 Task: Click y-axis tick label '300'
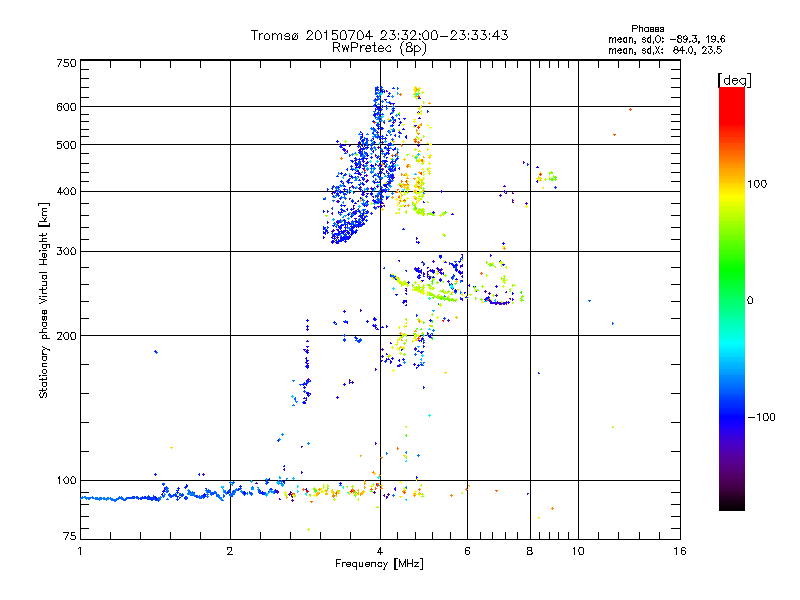[x=66, y=252]
